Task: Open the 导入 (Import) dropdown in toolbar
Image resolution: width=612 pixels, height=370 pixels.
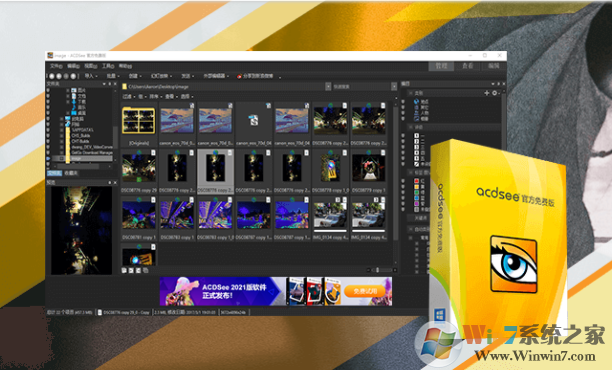Action: coord(91,76)
